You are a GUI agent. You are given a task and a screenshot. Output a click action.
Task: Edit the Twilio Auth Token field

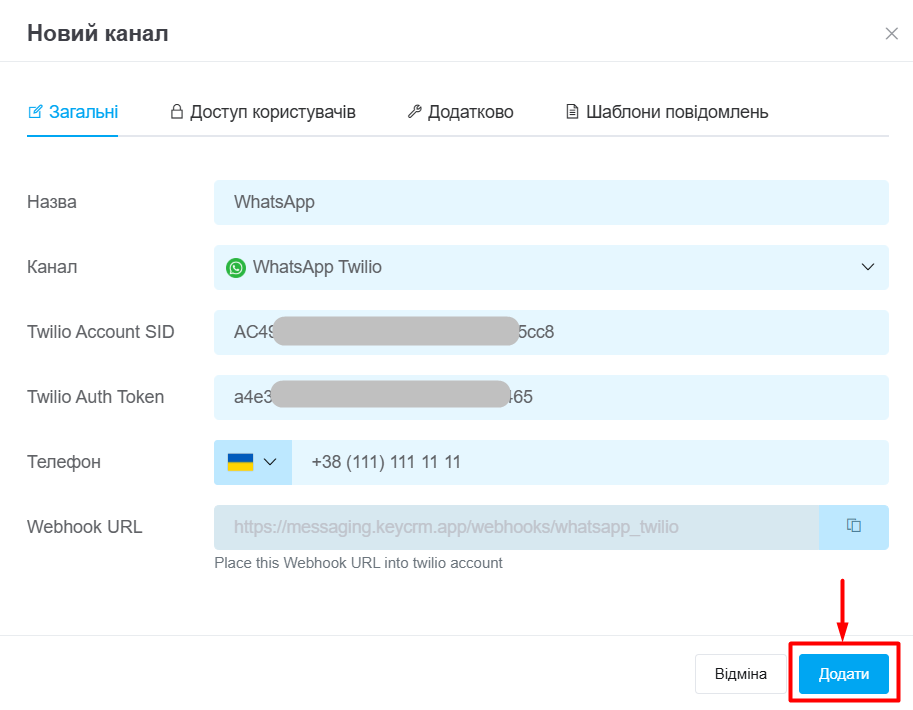[x=551, y=397]
